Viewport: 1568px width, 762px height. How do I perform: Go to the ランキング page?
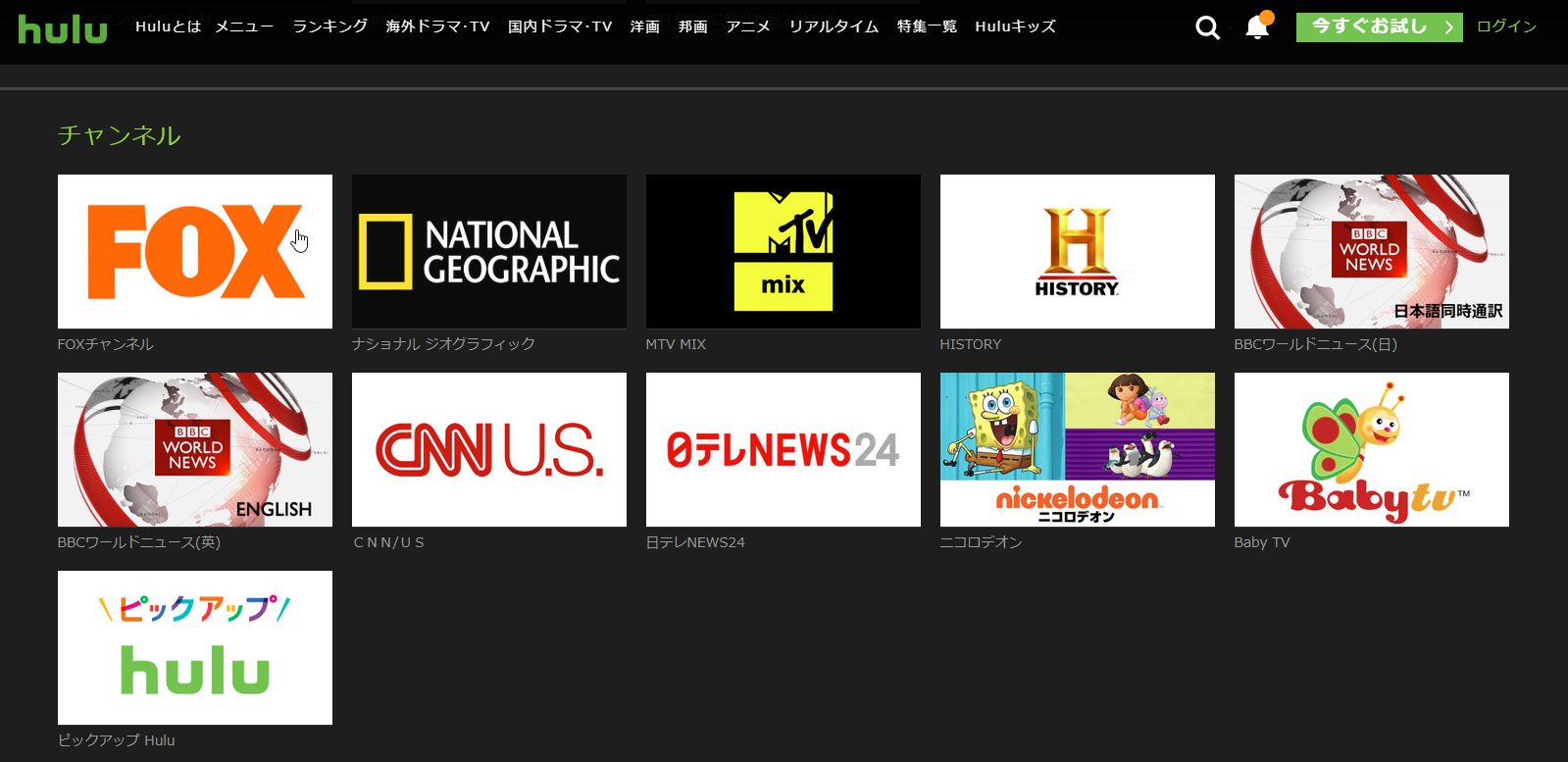[330, 26]
